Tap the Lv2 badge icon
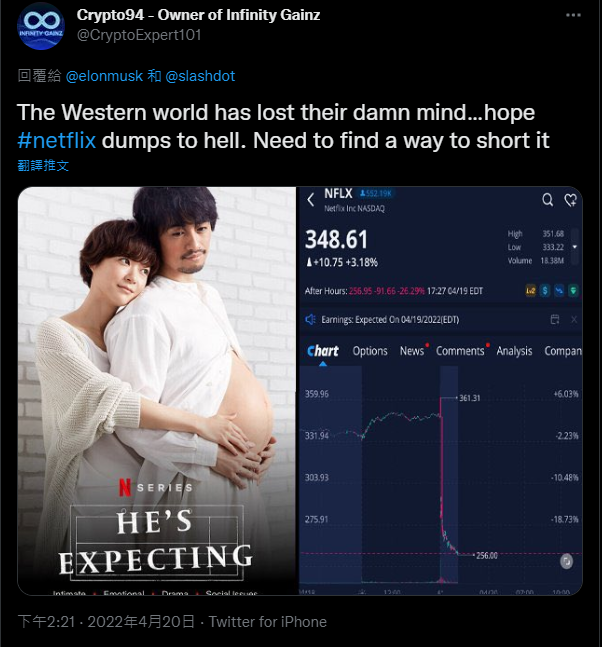Viewport: 602px width, 647px height. [x=530, y=291]
